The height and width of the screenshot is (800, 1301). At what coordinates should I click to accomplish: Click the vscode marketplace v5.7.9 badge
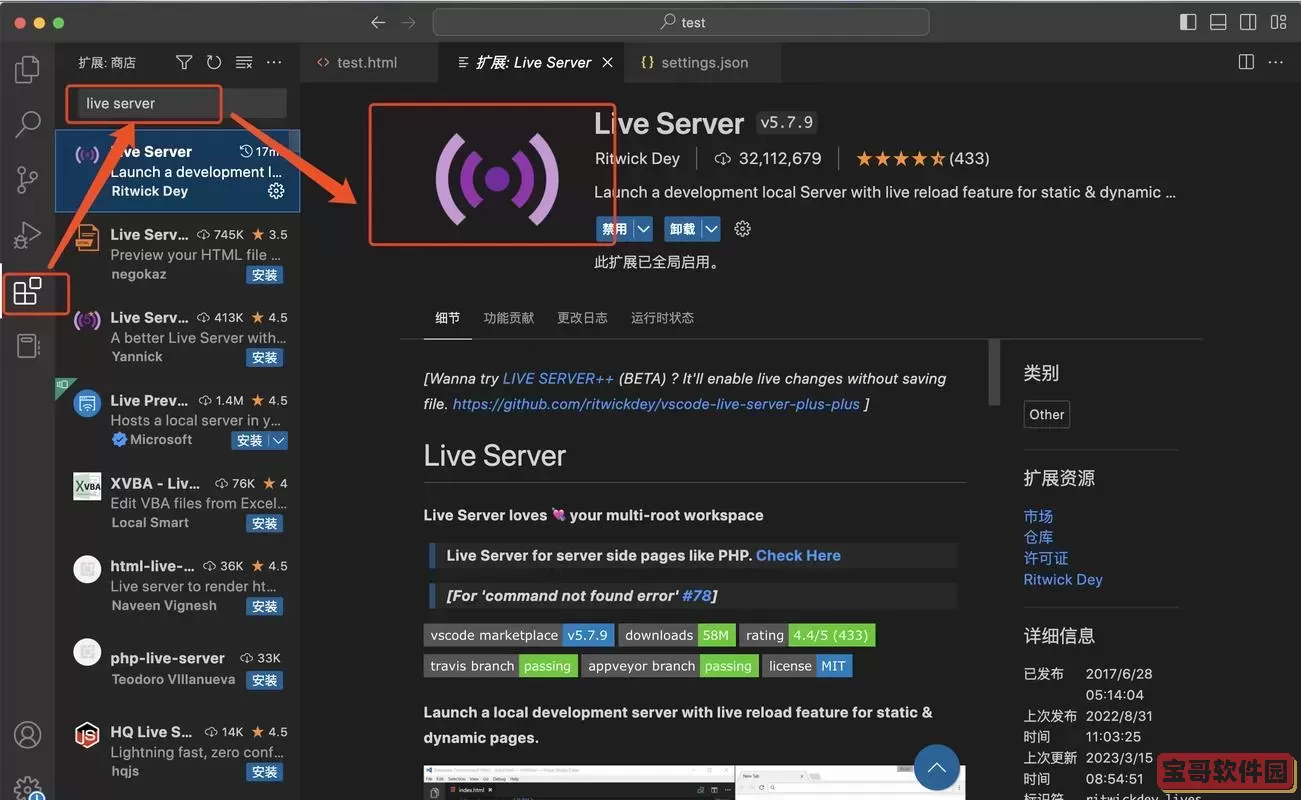519,635
